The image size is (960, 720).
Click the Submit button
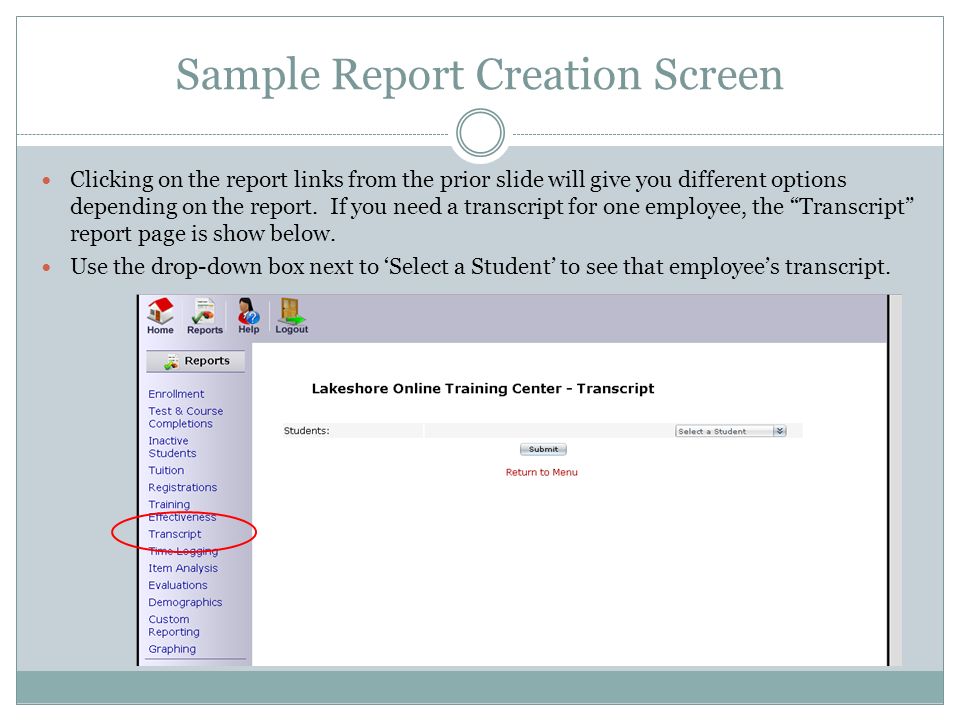543,449
